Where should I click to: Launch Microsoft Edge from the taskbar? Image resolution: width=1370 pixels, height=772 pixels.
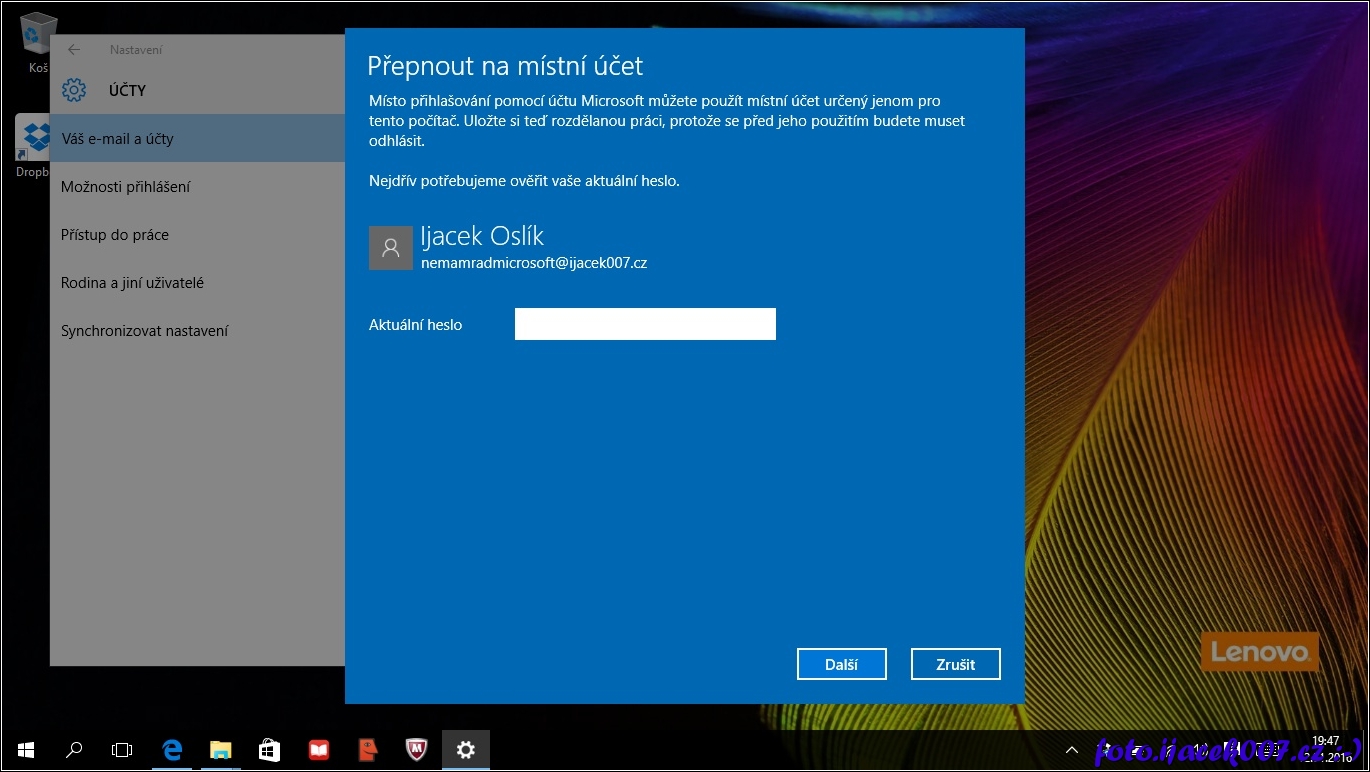(x=172, y=749)
